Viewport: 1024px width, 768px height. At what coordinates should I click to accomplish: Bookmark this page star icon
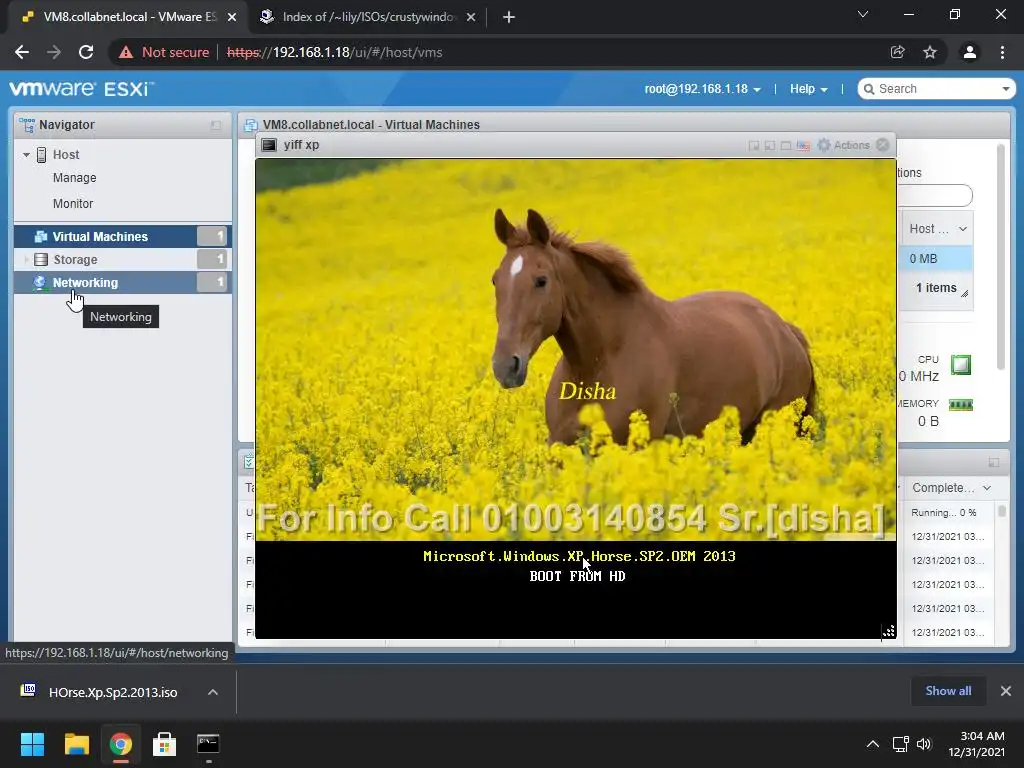tap(930, 52)
